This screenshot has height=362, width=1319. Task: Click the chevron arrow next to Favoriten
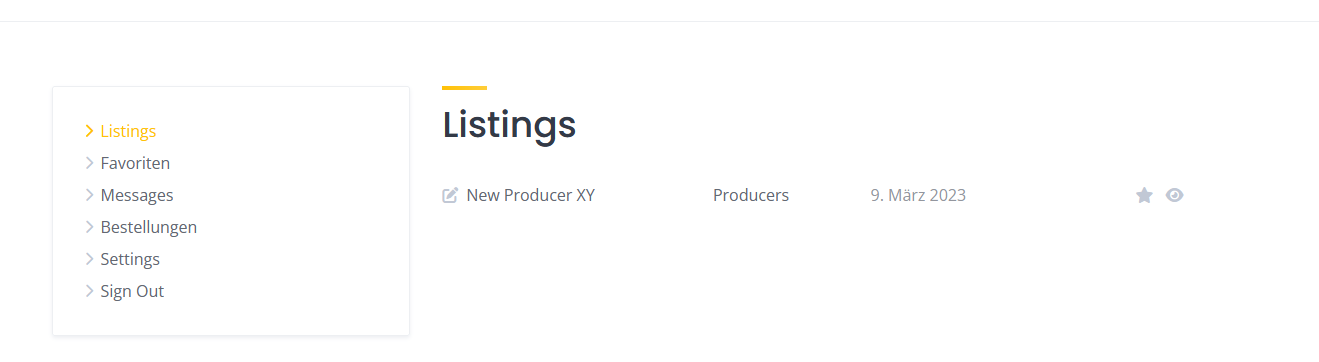tap(89, 163)
